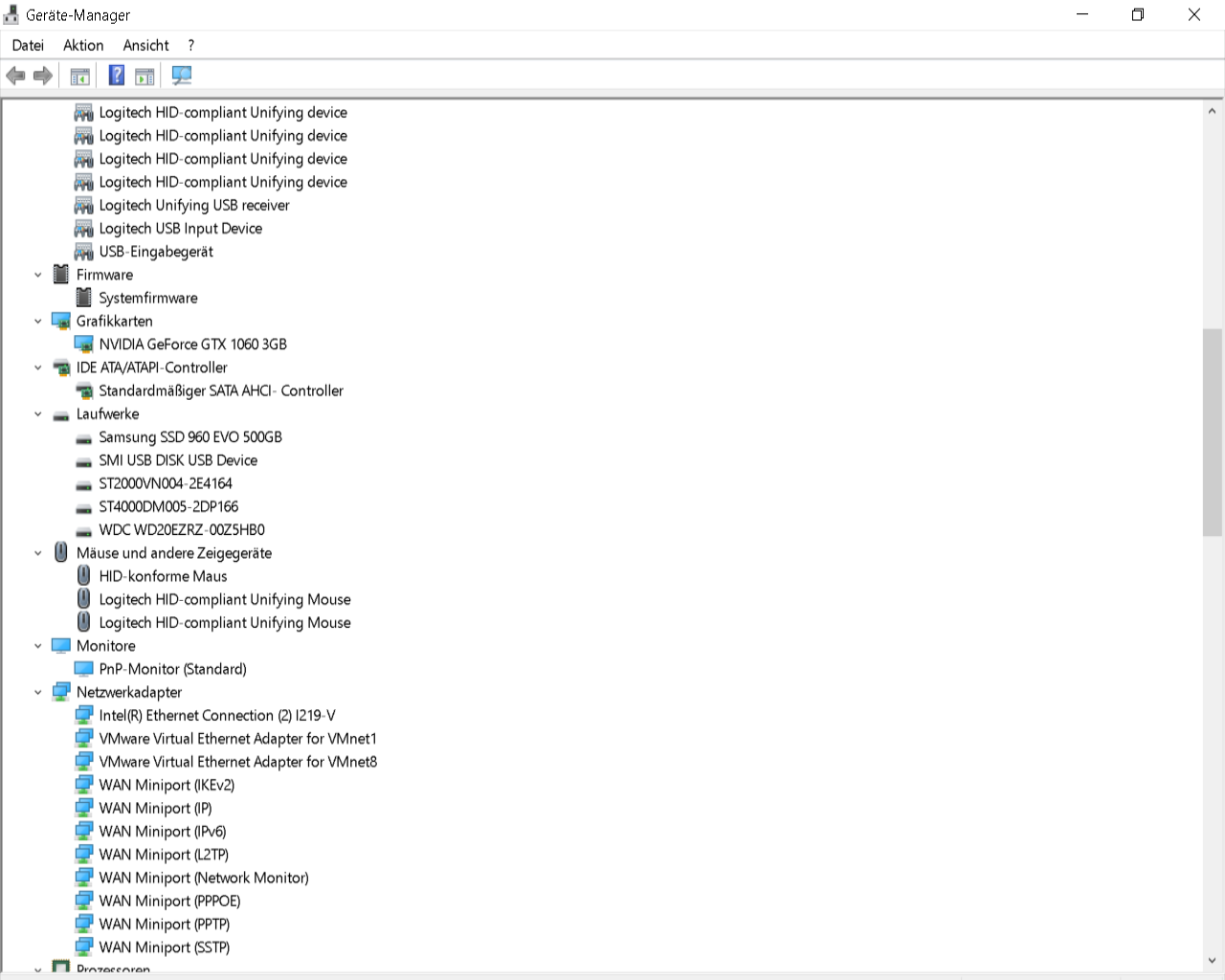
Task: Select the Firmware category chip icon
Action: click(61, 275)
